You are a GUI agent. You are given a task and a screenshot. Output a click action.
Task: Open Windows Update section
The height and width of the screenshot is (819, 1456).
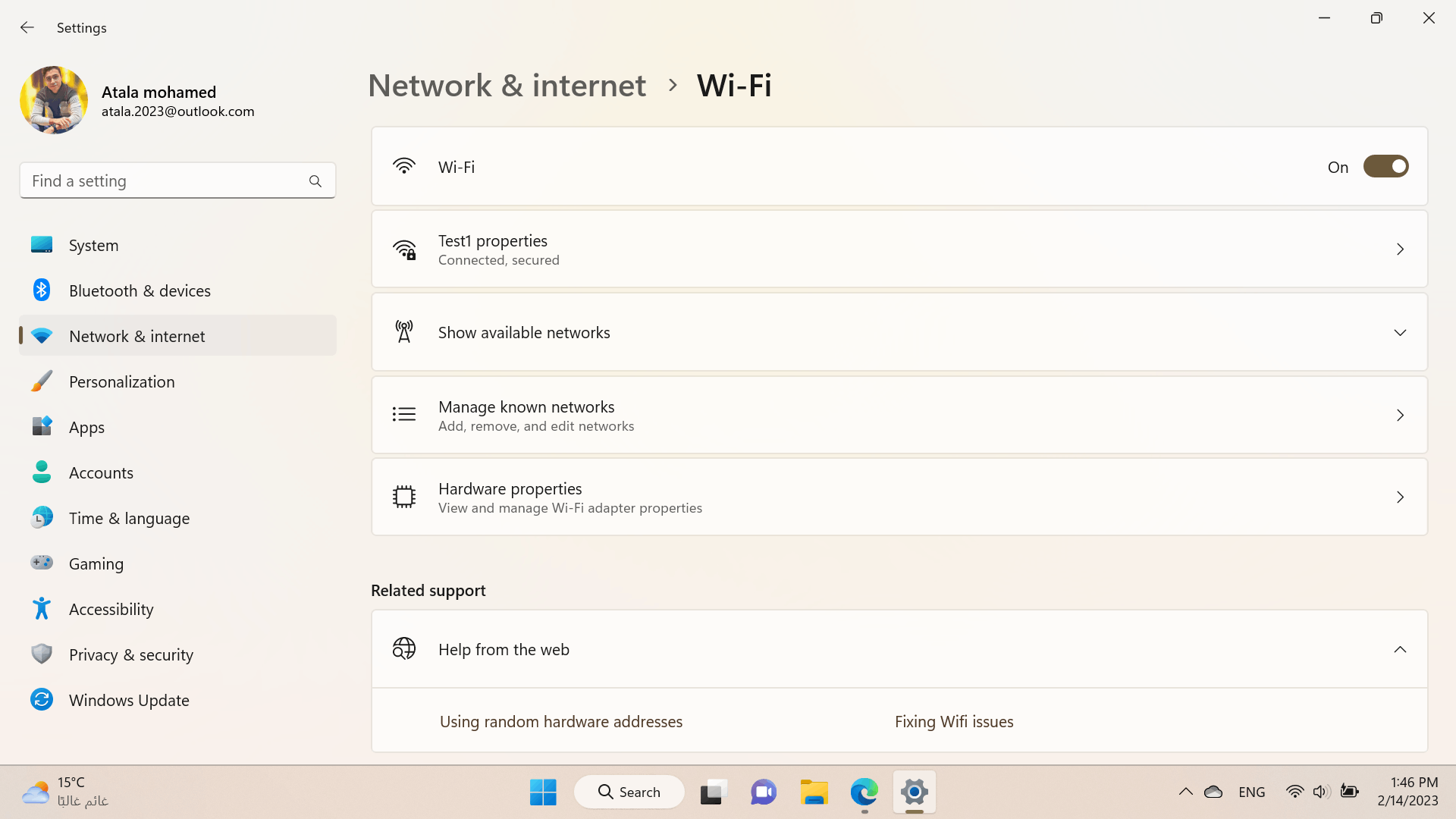pos(129,701)
